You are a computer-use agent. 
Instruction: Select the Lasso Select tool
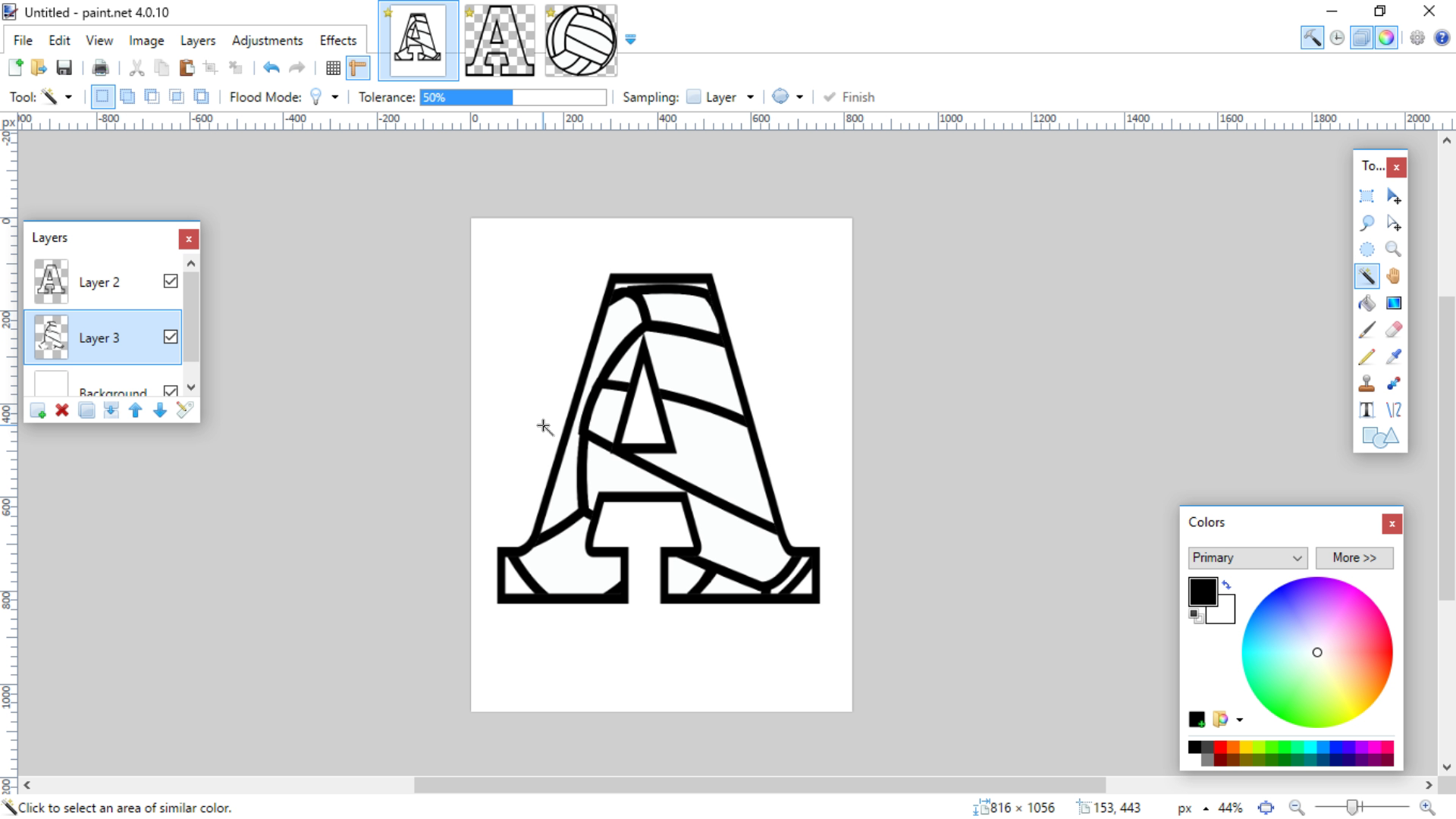coord(1367,223)
